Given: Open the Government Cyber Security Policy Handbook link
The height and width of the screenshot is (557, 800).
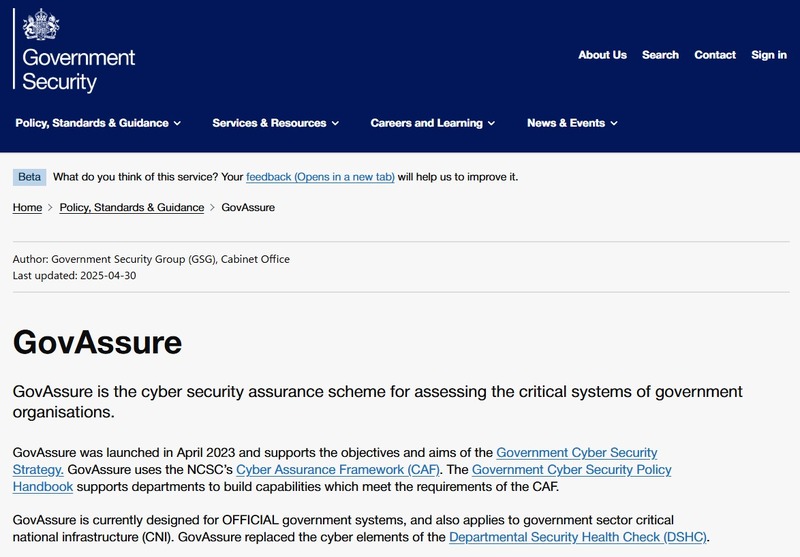Looking at the screenshot, I should pos(571,470).
